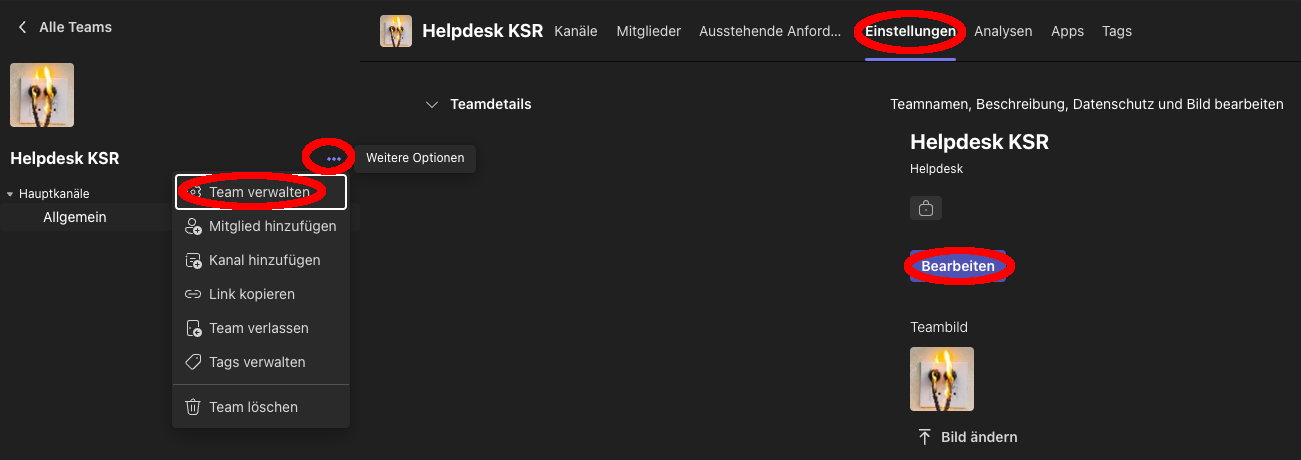The image size is (1301, 460).
Task: Choose Team verwalten from context menu
Action: (261, 192)
